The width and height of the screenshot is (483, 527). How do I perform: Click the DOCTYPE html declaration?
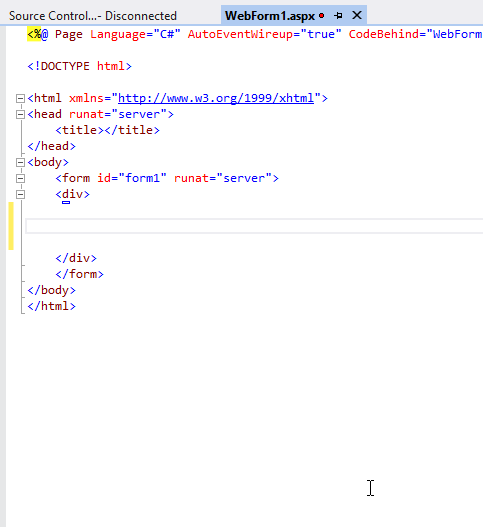pos(79,66)
